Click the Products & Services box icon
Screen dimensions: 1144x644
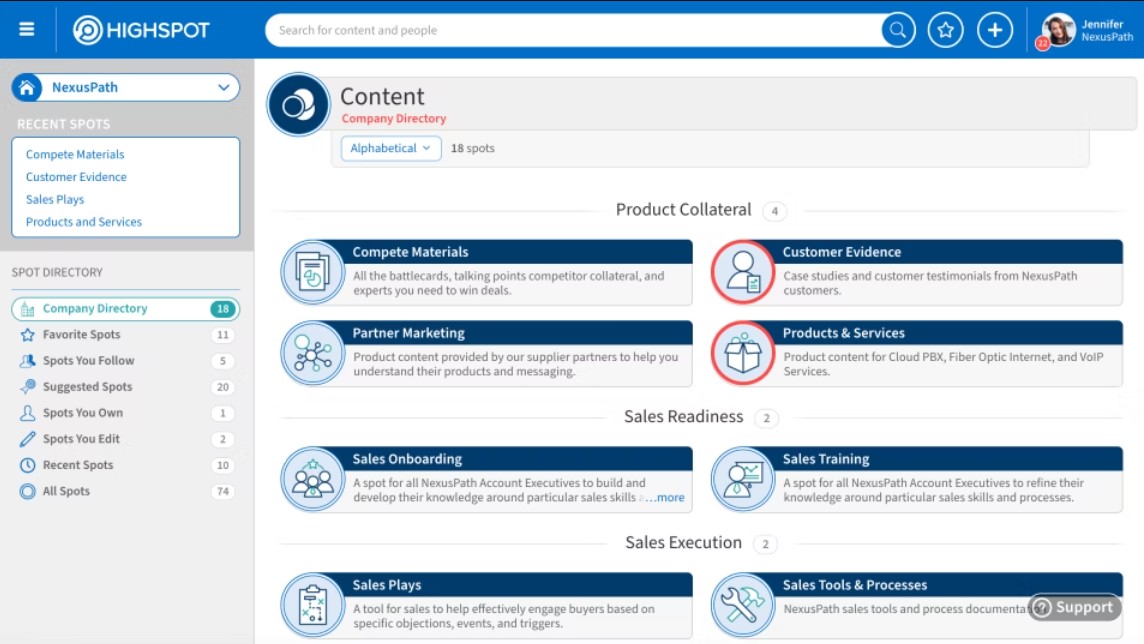[x=743, y=353]
